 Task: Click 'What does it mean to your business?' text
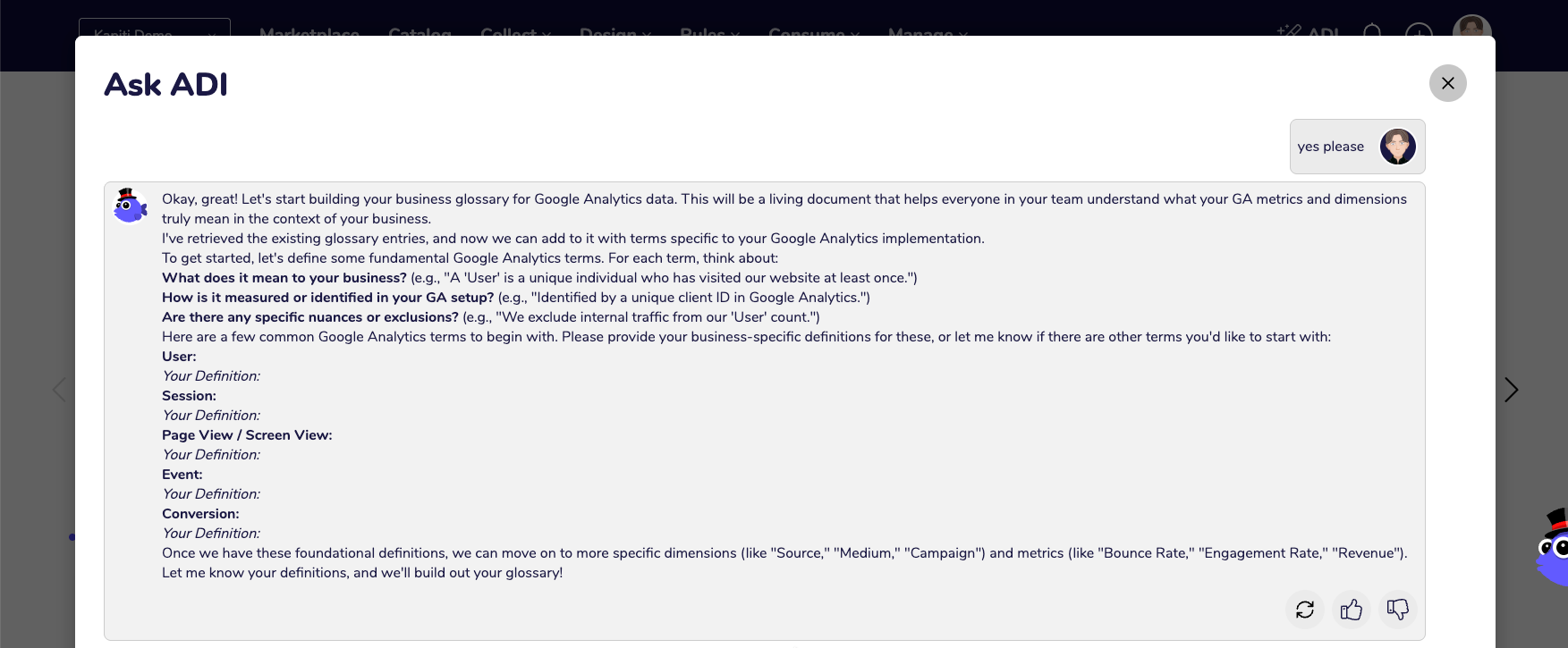point(284,278)
